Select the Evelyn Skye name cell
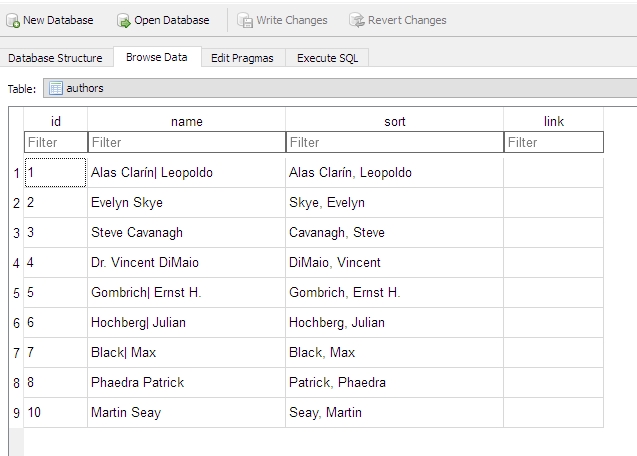 click(187, 203)
